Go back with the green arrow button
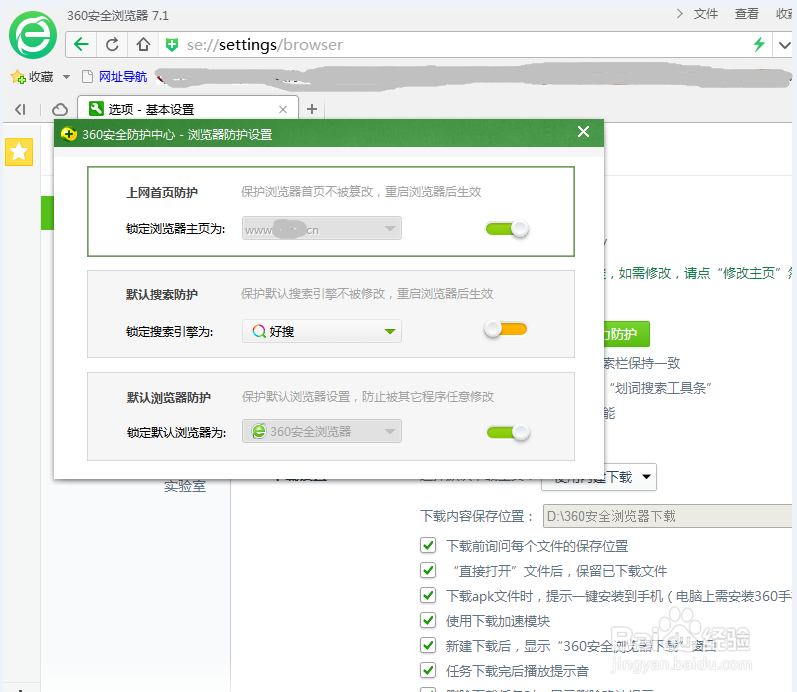 point(81,45)
